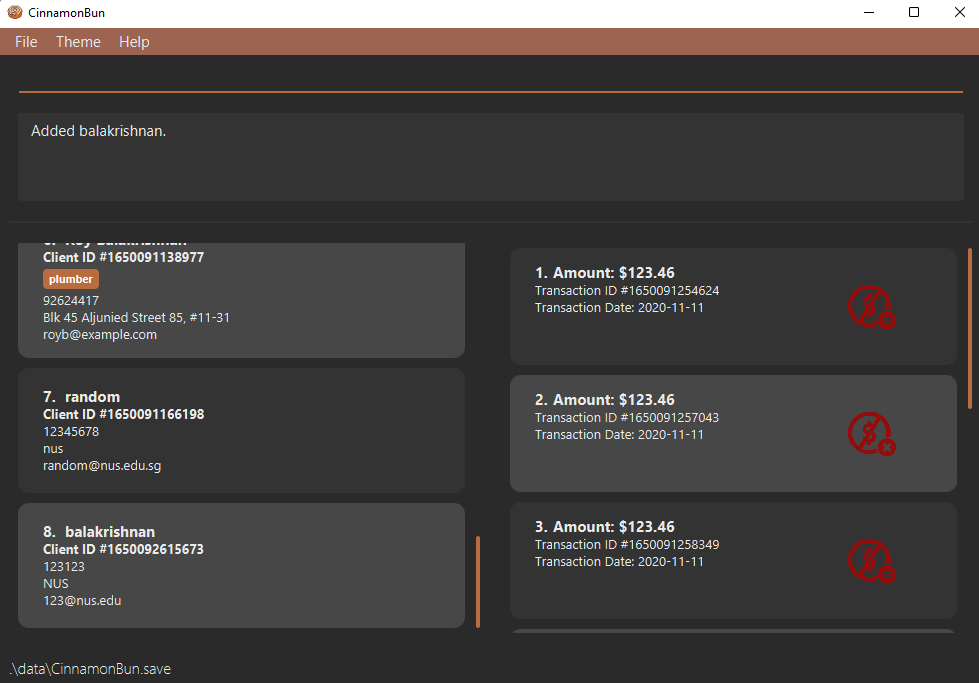Click Transaction ID #1650091258349
The height and width of the screenshot is (683, 979).
click(x=627, y=544)
